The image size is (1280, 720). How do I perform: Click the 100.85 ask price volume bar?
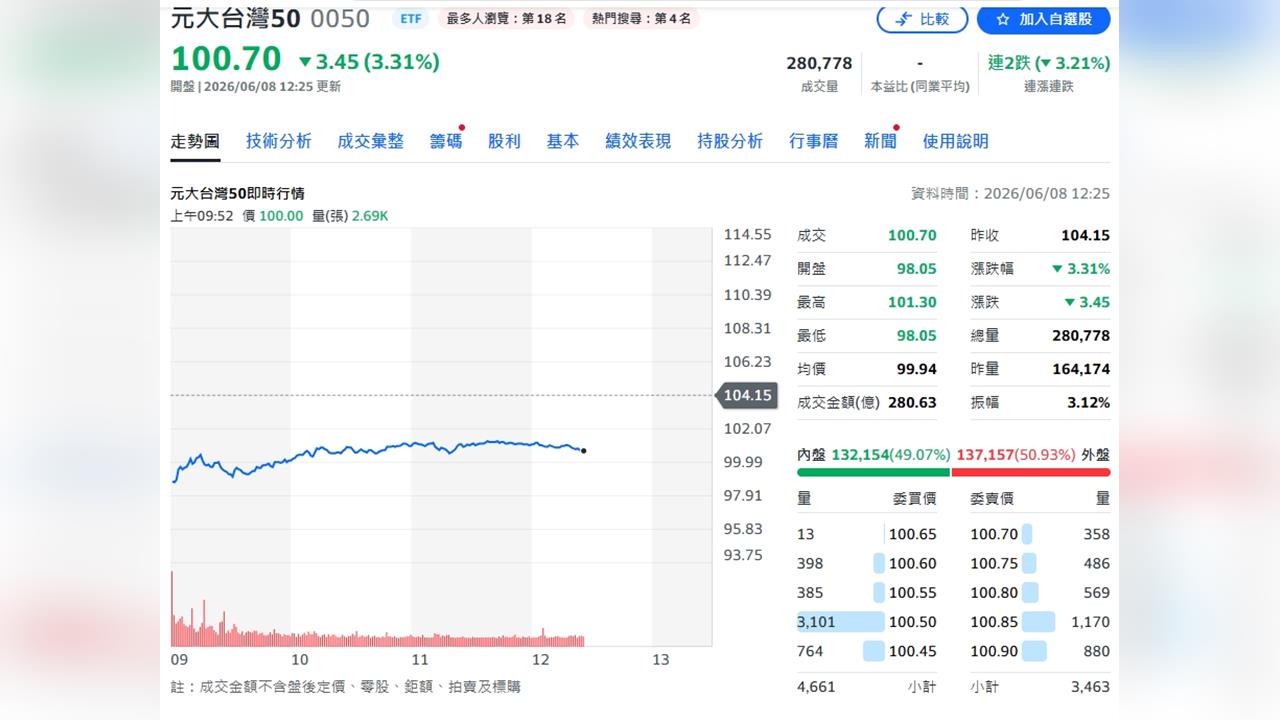click(x=1038, y=622)
